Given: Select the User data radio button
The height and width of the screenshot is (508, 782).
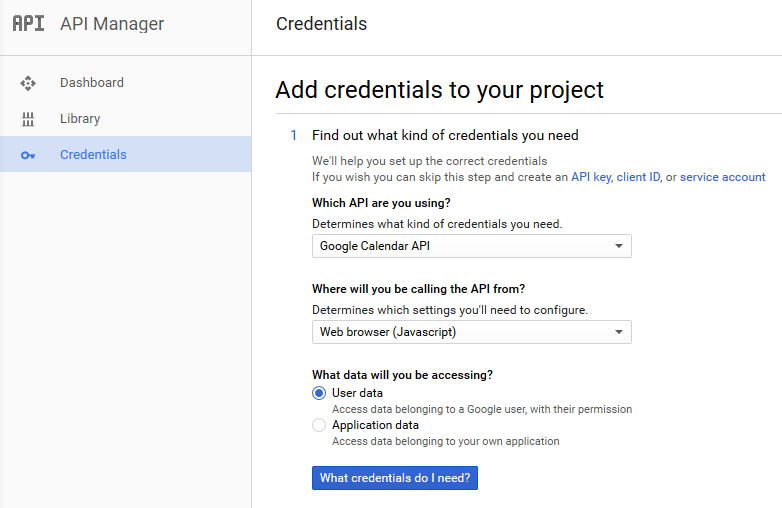Looking at the screenshot, I should click(319, 393).
